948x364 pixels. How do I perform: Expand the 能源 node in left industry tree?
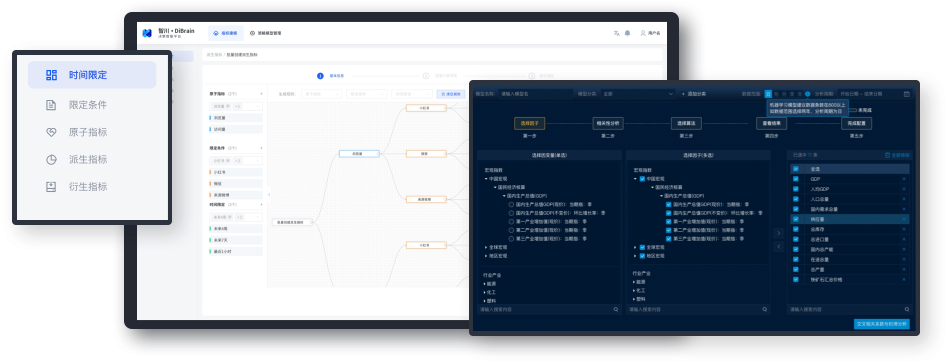[x=484, y=283]
